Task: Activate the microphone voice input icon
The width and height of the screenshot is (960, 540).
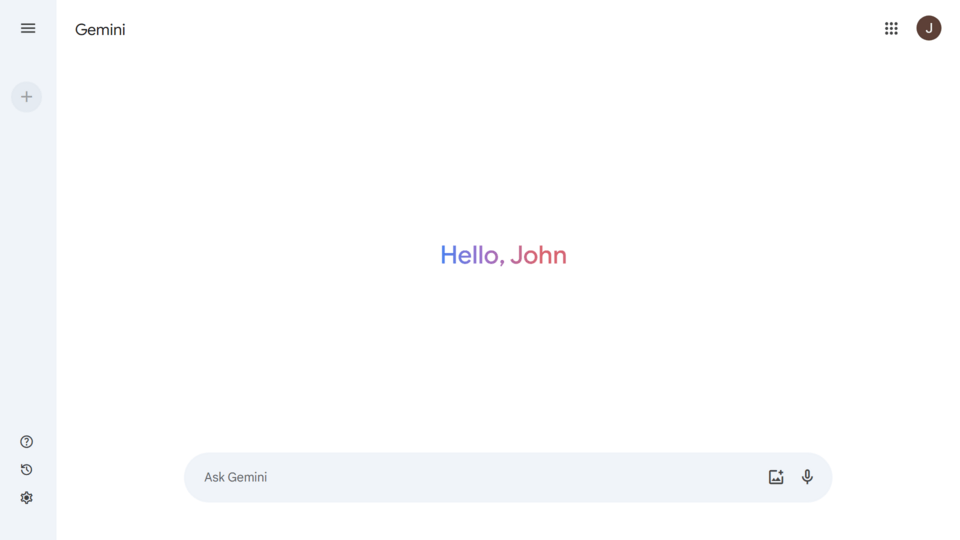Action: [807, 478]
